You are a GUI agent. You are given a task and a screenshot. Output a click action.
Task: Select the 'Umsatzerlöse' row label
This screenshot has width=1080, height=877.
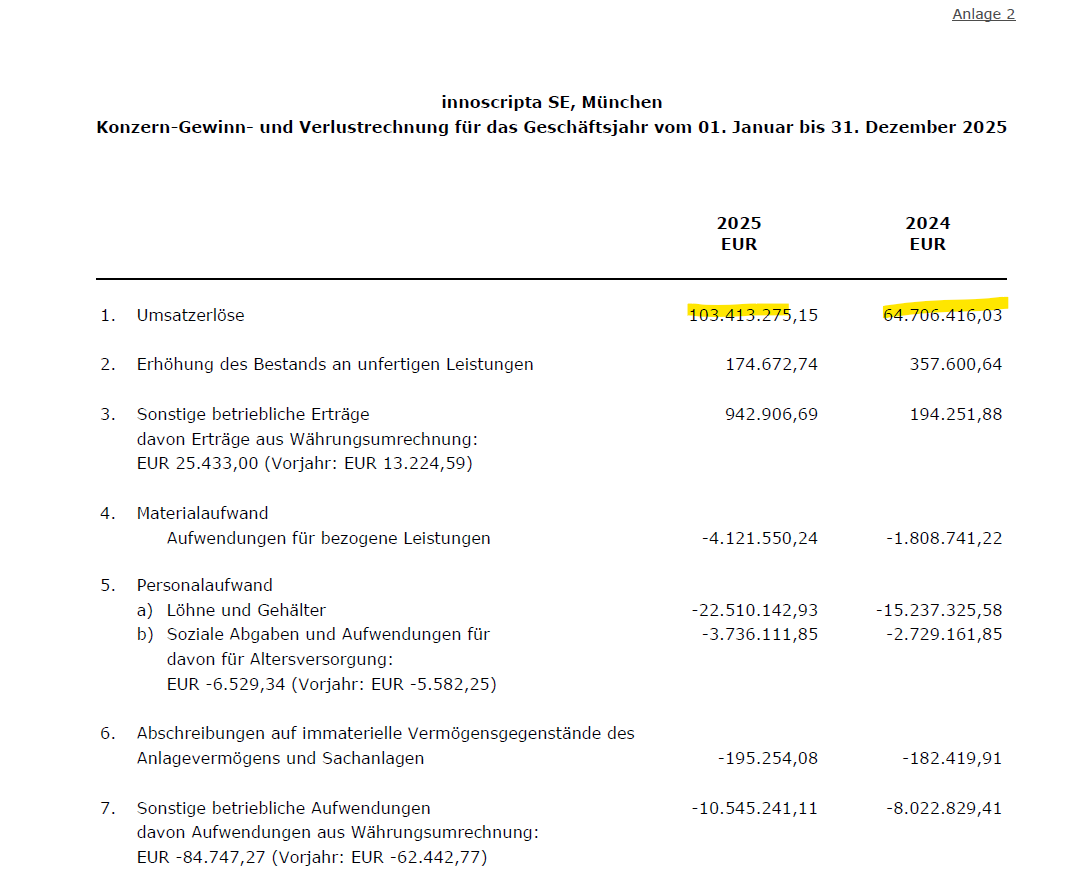(191, 316)
